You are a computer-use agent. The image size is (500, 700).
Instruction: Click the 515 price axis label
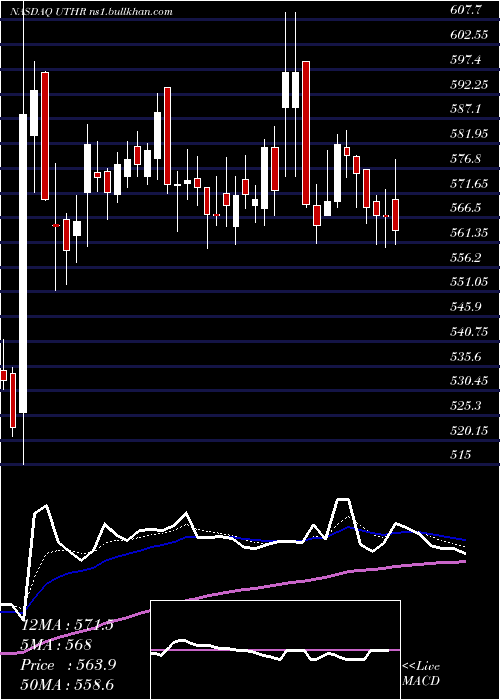click(461, 455)
